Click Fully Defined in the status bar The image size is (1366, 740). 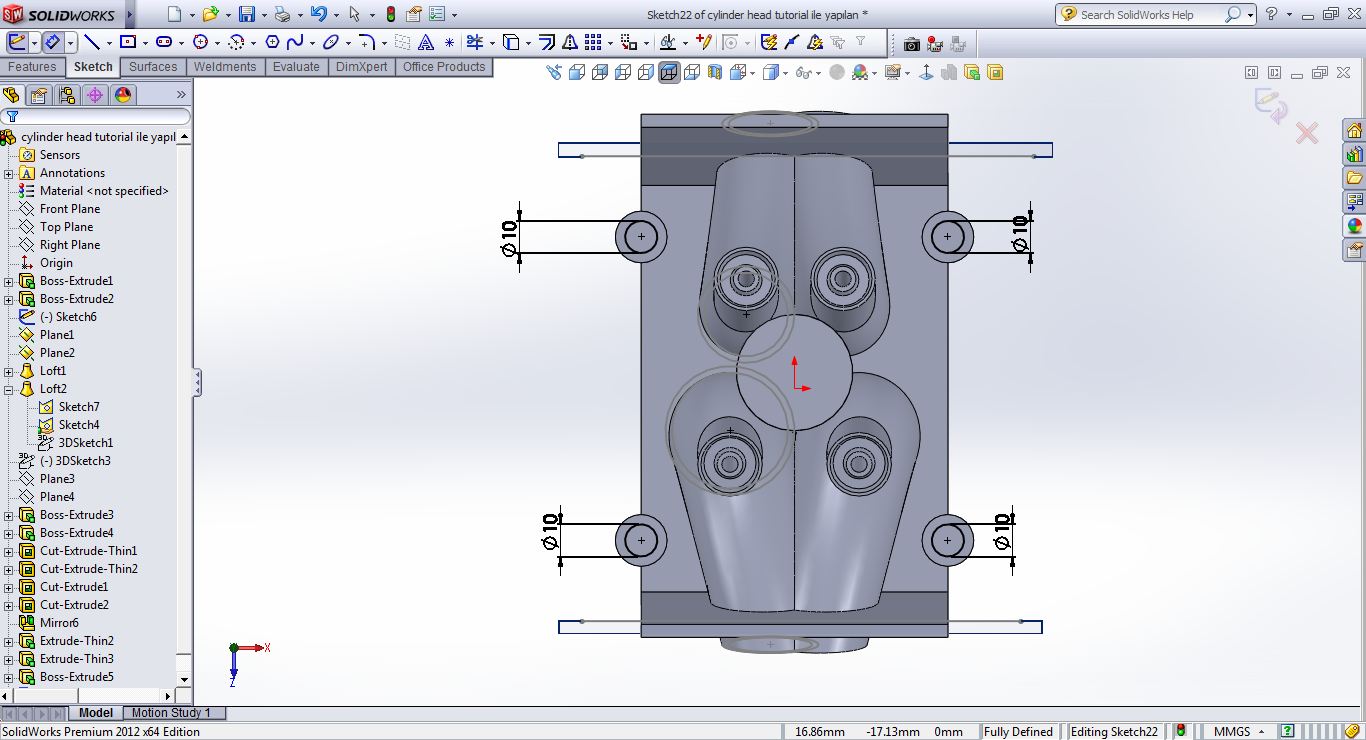point(1019,731)
